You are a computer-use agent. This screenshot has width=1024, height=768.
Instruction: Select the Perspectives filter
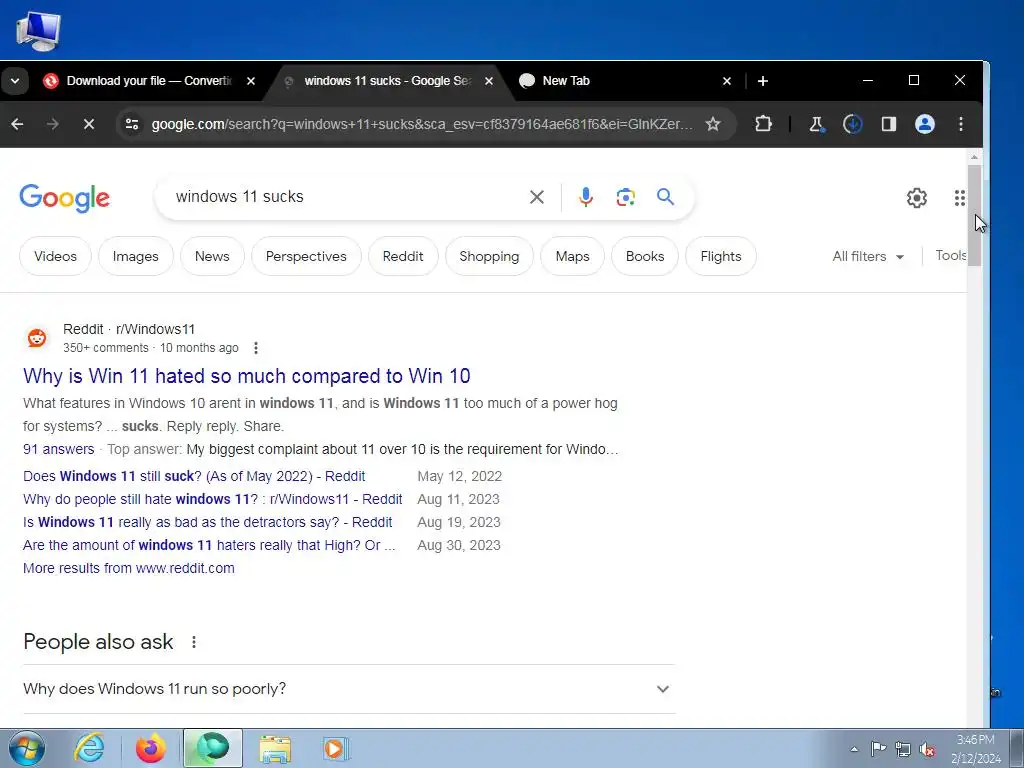click(x=306, y=256)
